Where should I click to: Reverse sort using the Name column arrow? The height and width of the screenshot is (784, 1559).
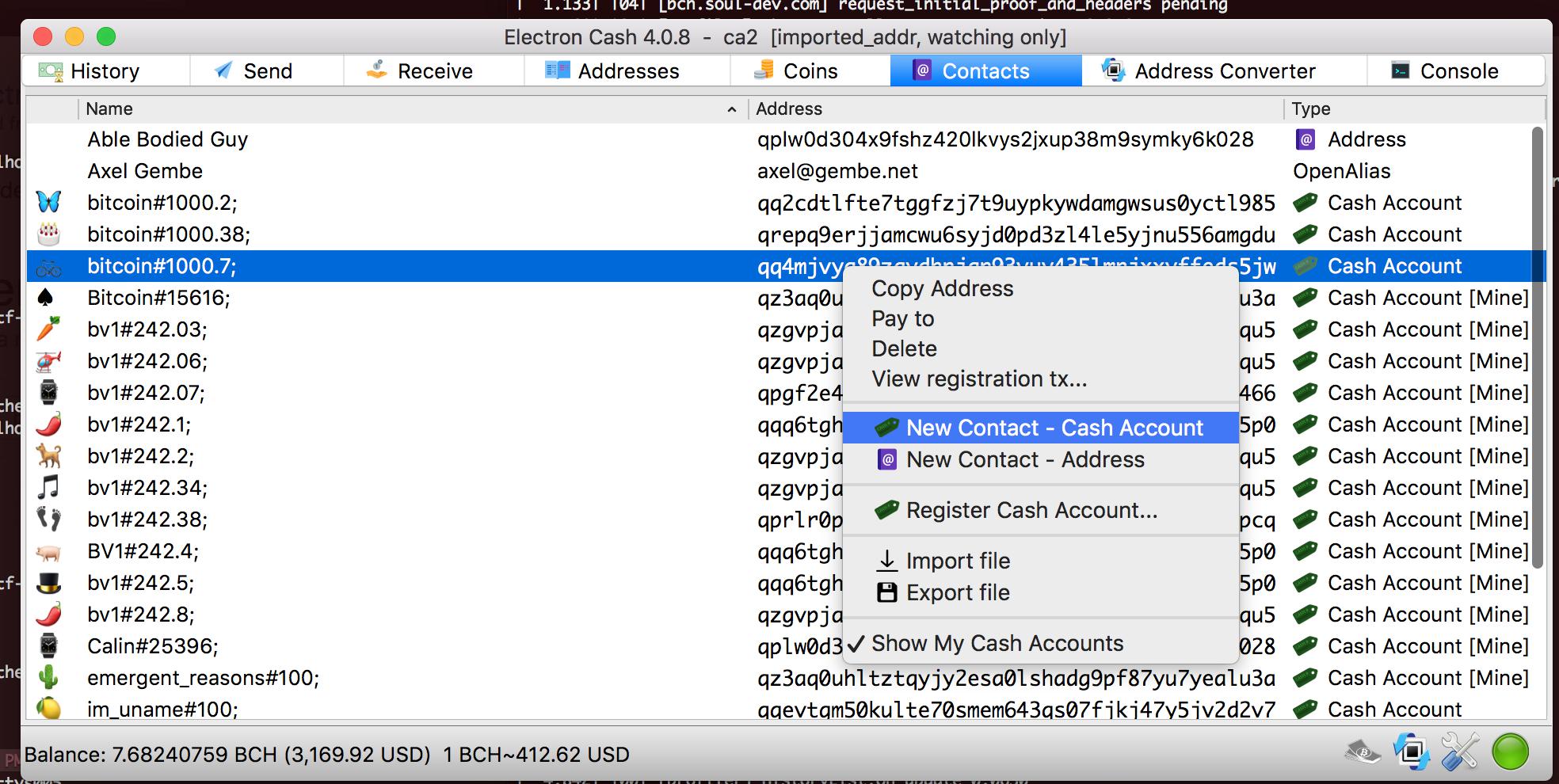pos(731,109)
